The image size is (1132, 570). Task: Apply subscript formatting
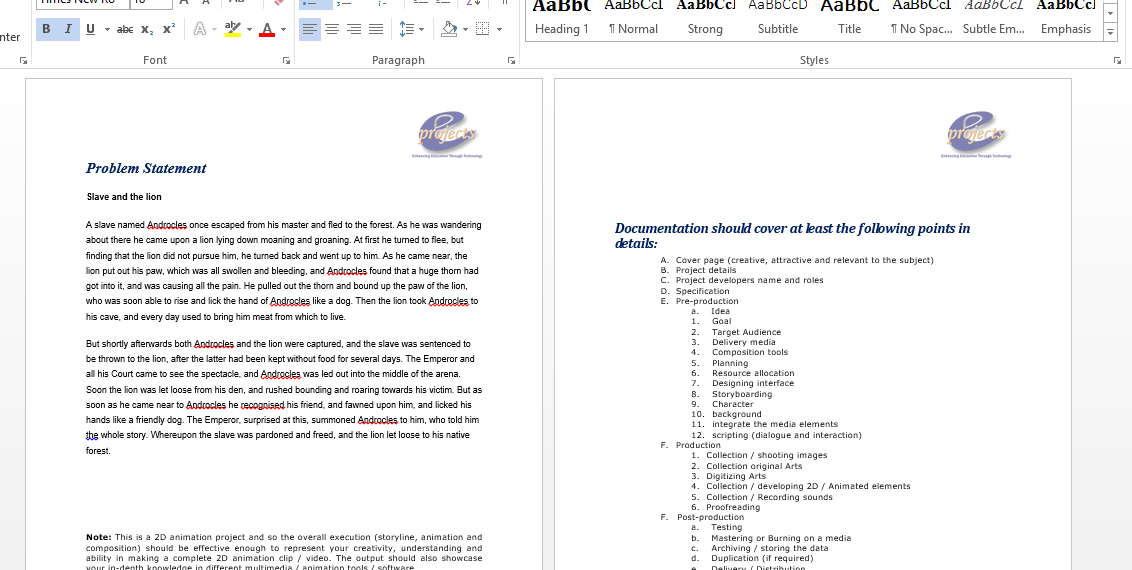[x=147, y=30]
